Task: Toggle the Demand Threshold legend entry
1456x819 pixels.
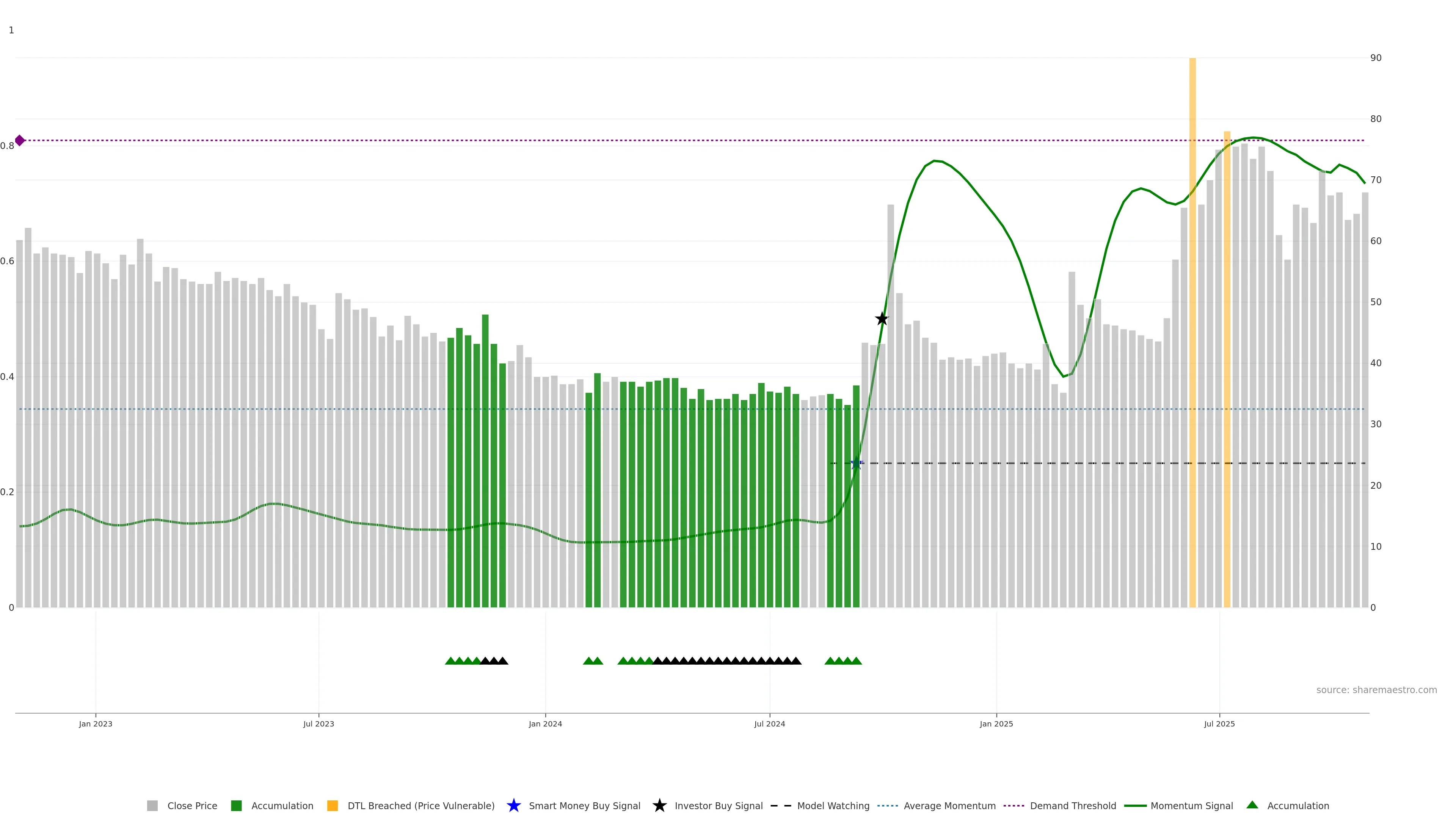Action: tap(1072, 805)
